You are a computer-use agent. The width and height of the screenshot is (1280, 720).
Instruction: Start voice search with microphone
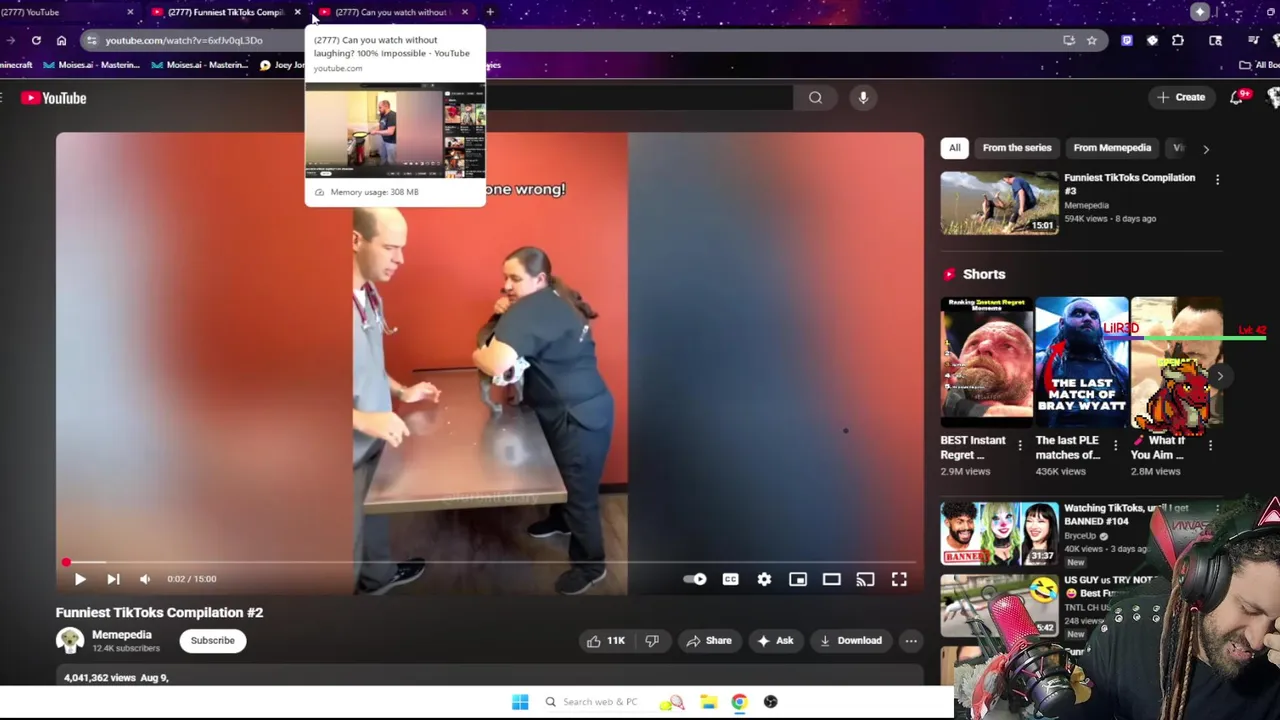[863, 98]
